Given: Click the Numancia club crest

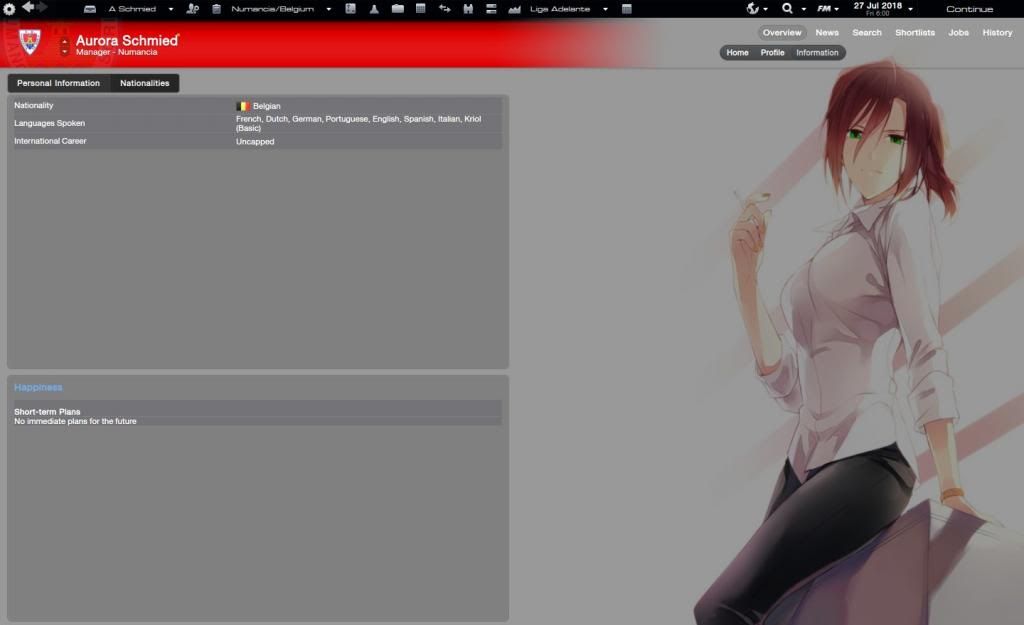Looking at the screenshot, I should [29, 42].
